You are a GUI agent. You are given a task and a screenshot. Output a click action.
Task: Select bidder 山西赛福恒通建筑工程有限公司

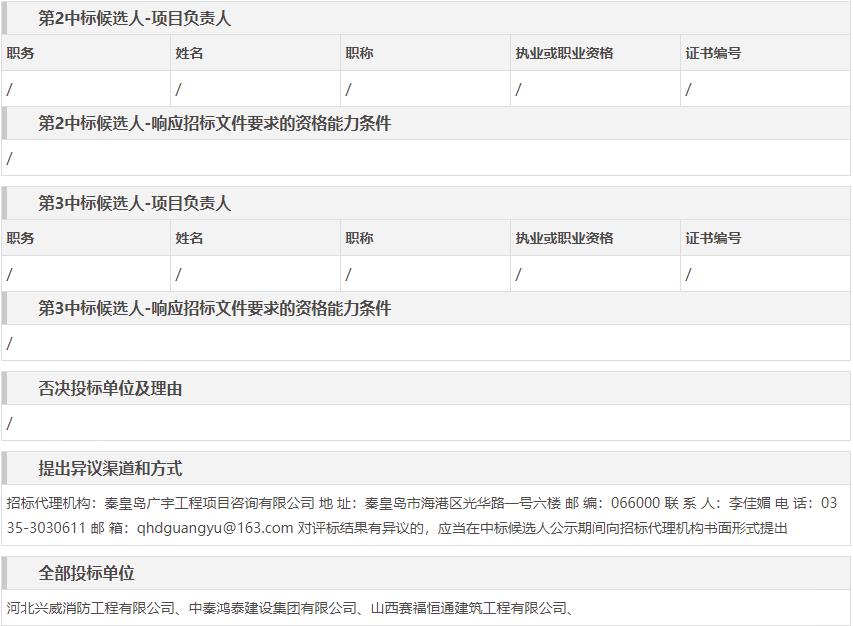(x=465, y=608)
